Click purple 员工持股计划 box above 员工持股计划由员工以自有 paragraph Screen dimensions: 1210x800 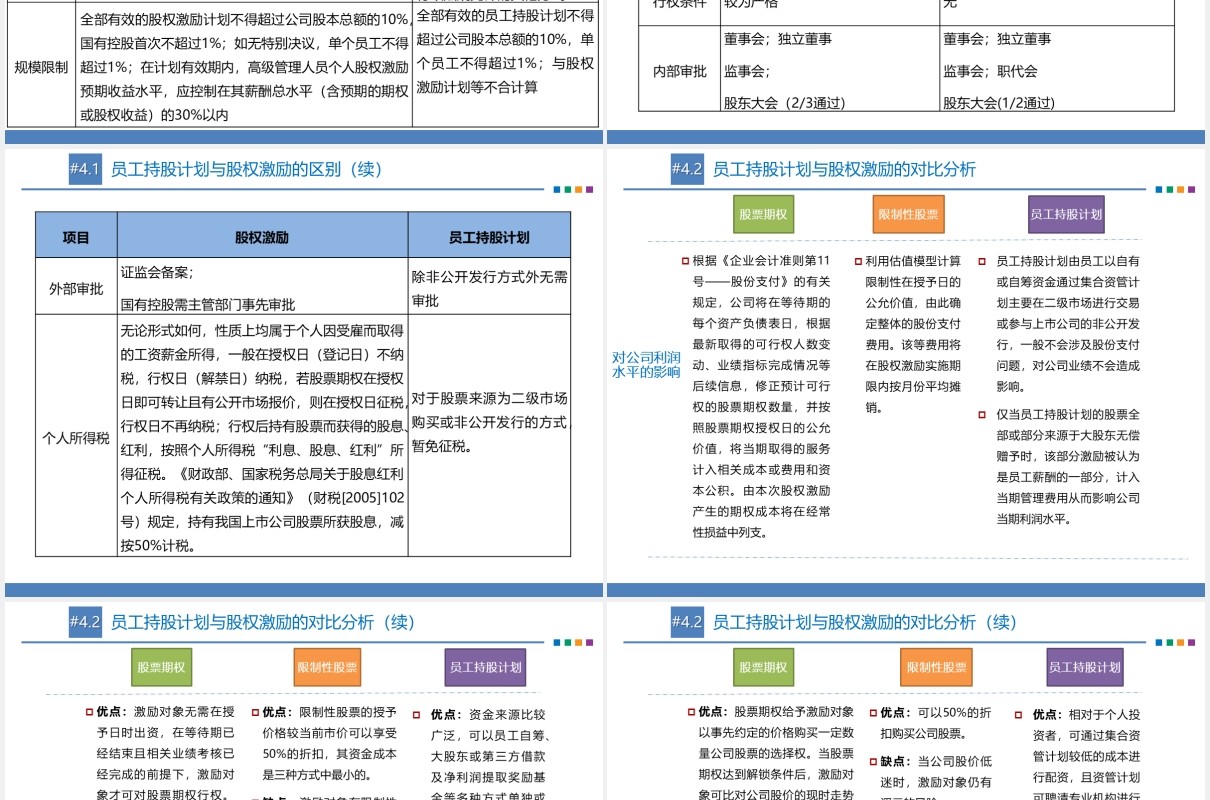[x=1066, y=214]
